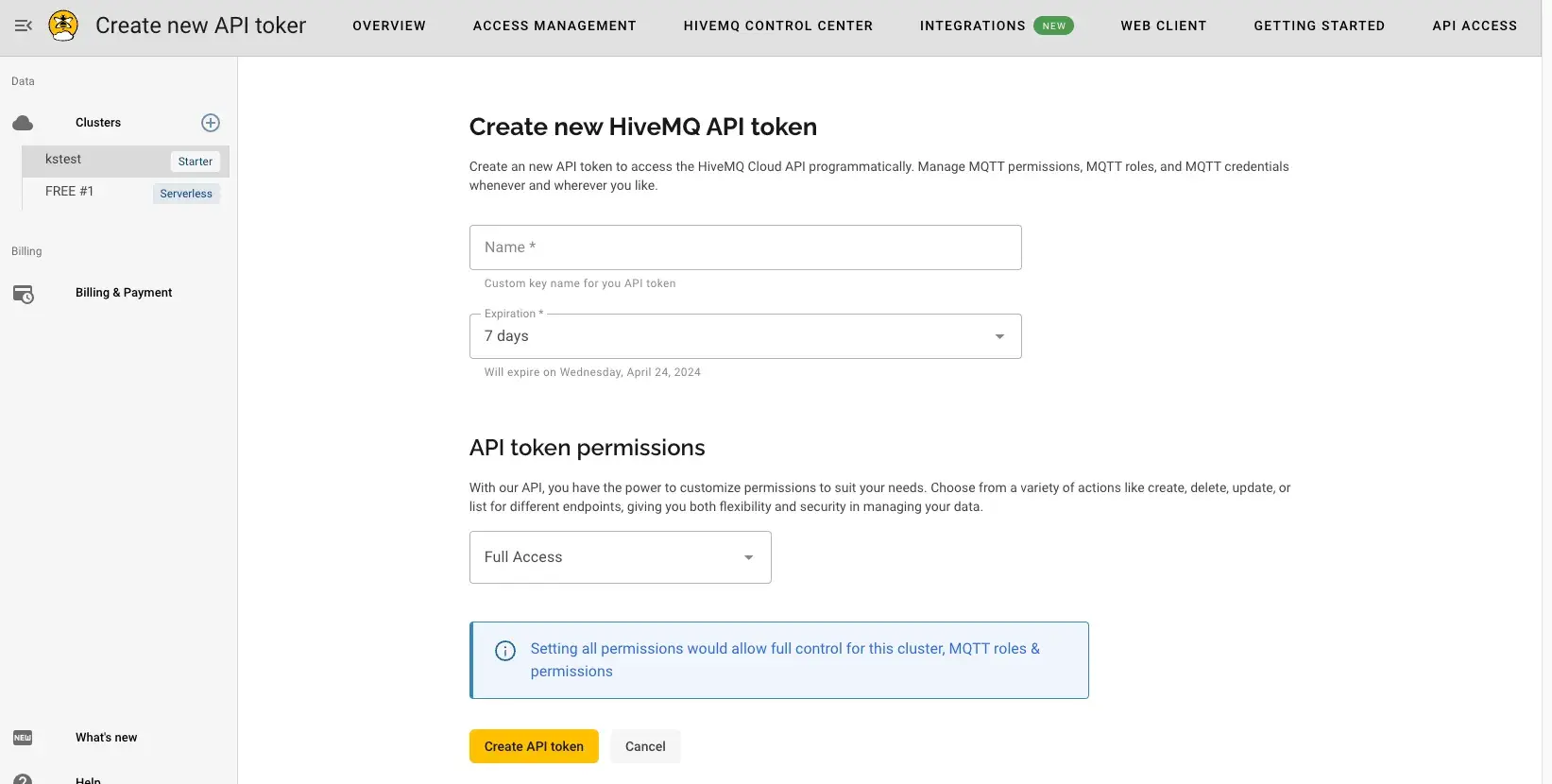Open the API Access tab

(x=1475, y=26)
